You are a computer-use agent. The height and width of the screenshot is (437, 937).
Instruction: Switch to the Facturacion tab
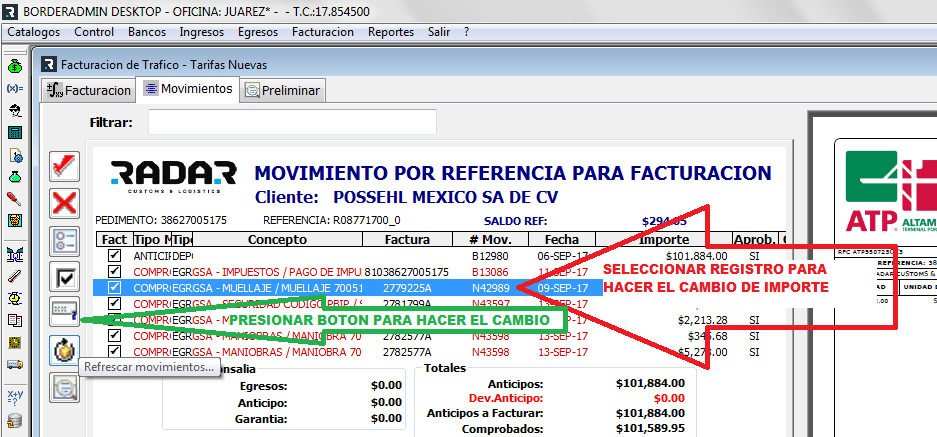pyautogui.click(x=88, y=90)
